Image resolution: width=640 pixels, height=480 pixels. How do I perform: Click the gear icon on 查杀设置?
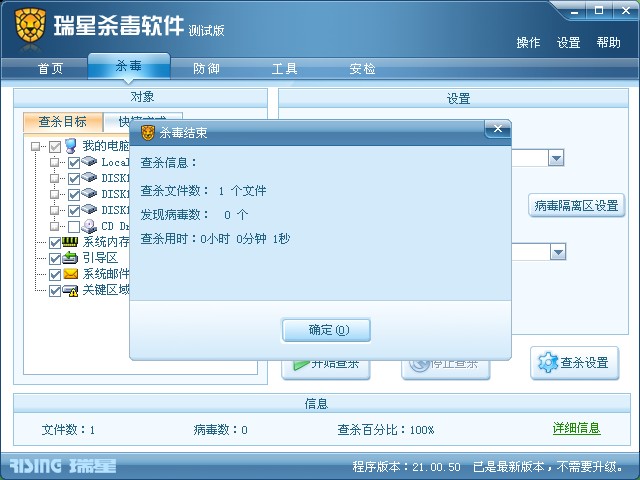click(x=548, y=362)
